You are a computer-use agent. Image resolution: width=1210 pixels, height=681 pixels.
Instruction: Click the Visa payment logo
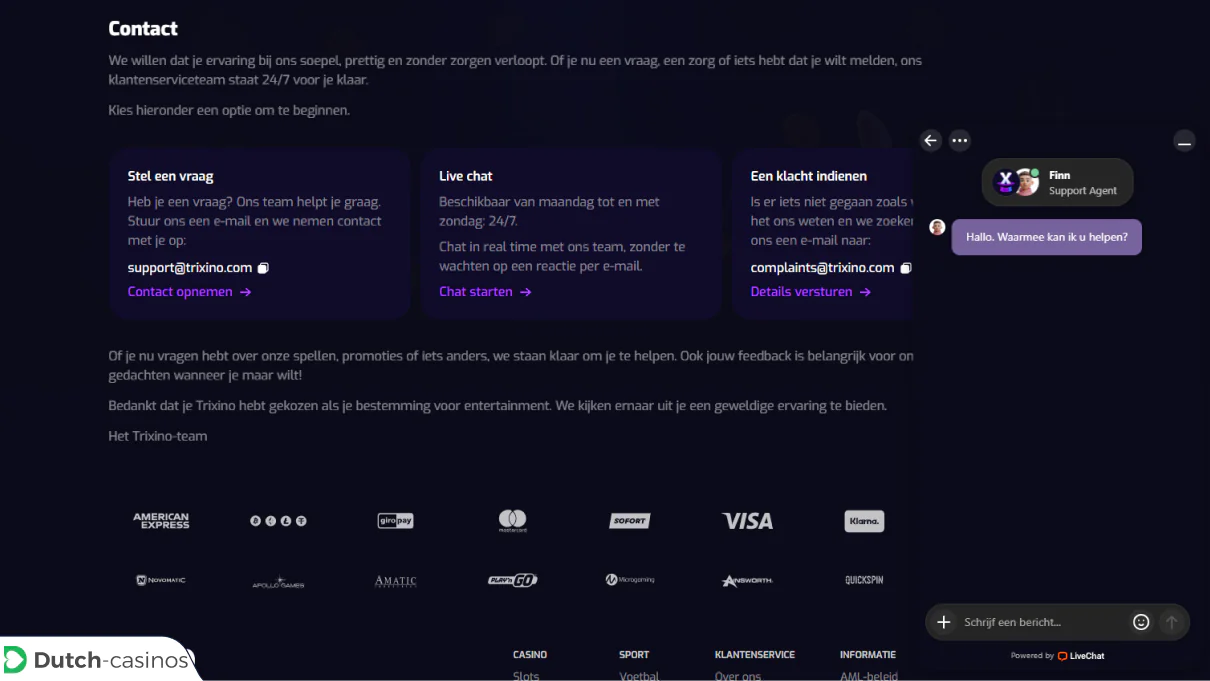coord(748,521)
